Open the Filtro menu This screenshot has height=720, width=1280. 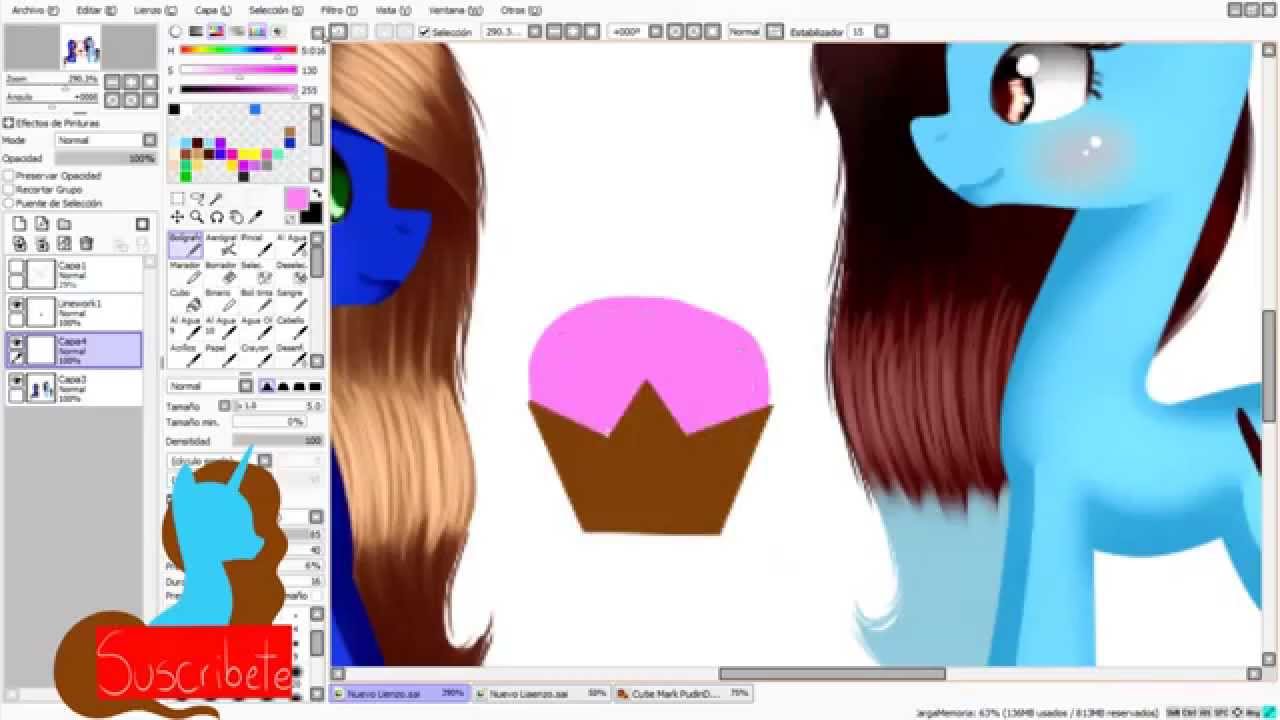coord(332,10)
